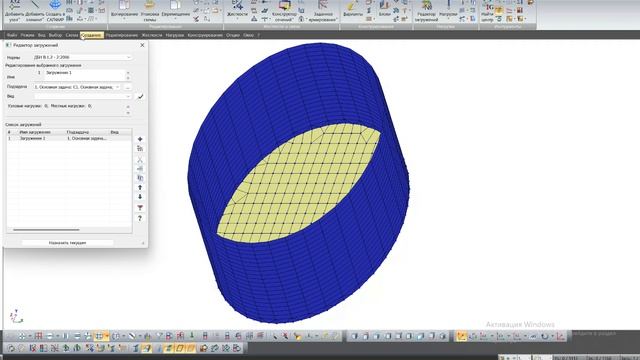Click the load list horizontal scrollbar
Screen dimensions: 640x360
[46, 230]
